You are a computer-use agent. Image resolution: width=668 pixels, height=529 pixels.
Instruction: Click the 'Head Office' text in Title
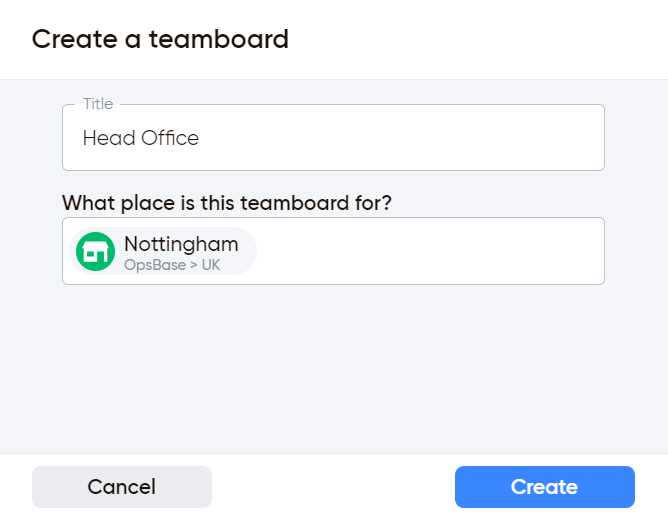click(x=141, y=138)
